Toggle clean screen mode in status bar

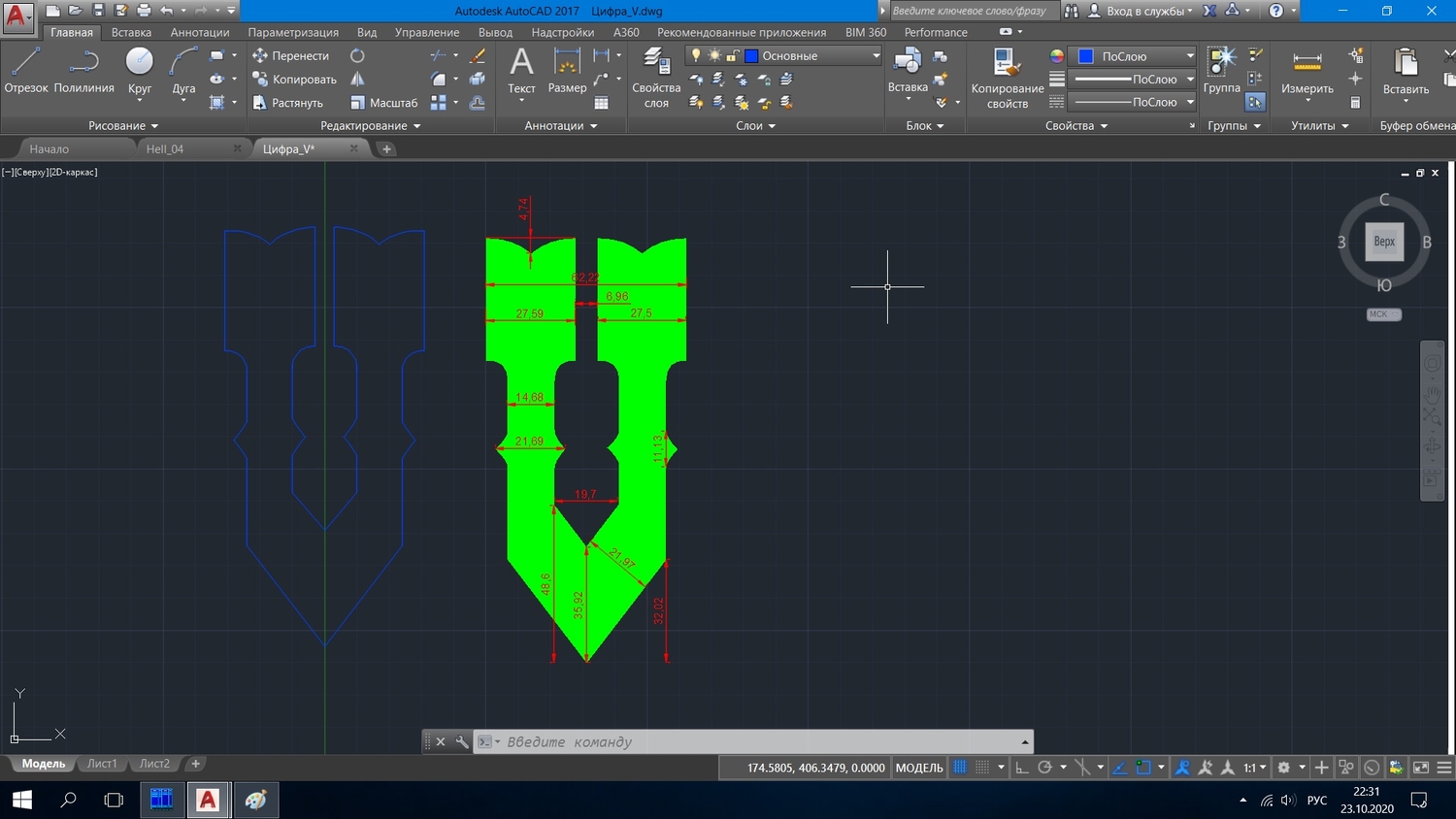[x=1421, y=768]
